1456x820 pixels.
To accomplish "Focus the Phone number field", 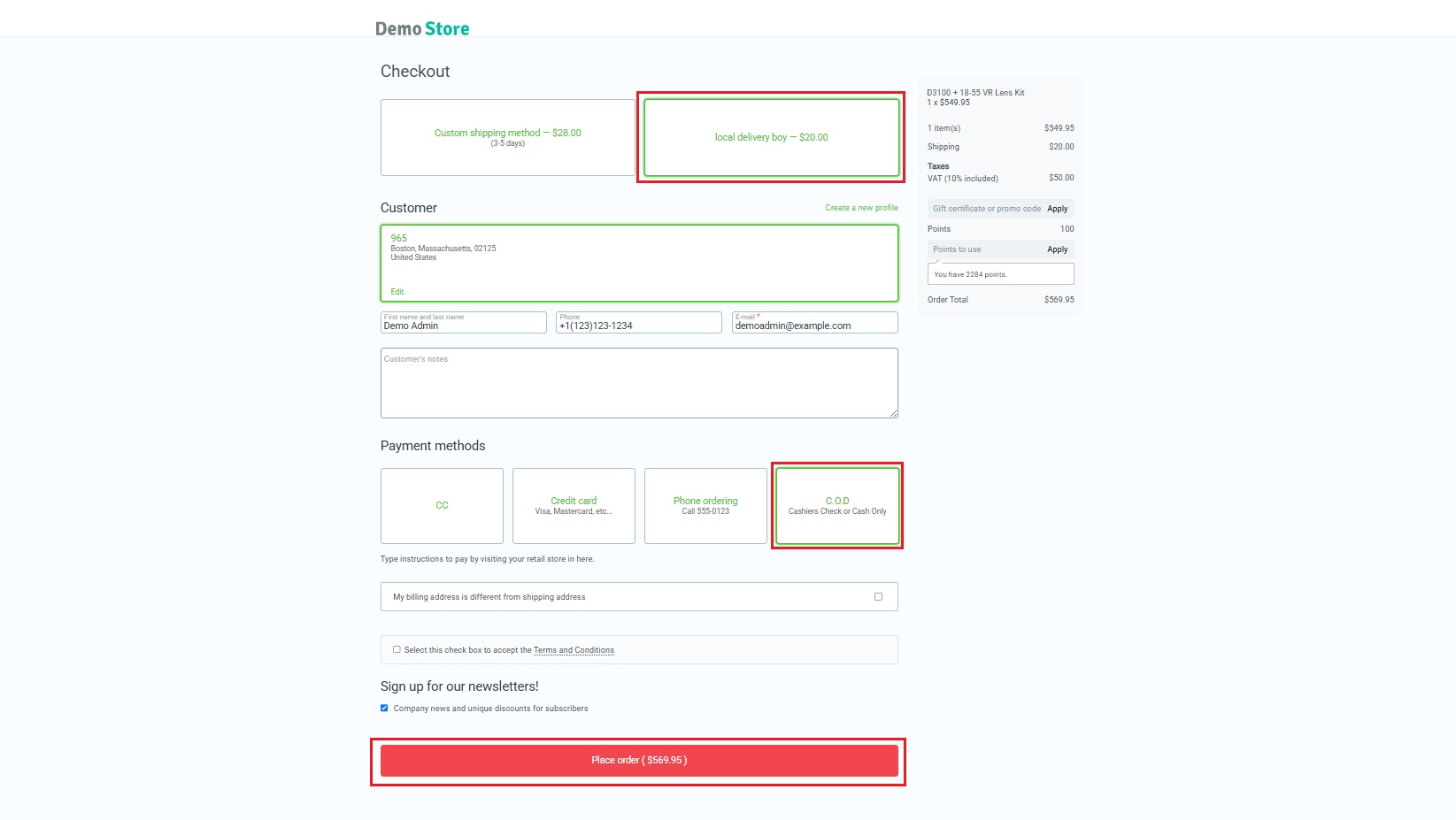I will coord(638,326).
